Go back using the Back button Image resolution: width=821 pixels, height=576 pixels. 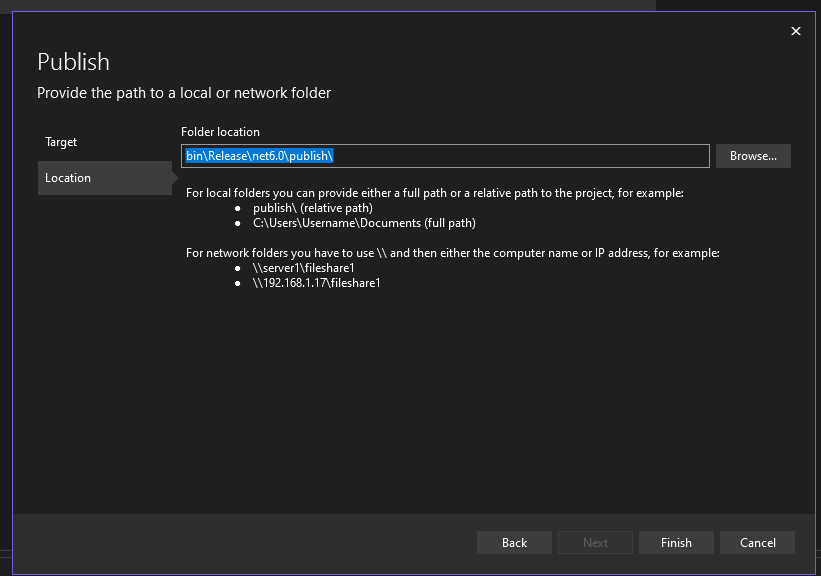[x=514, y=542]
